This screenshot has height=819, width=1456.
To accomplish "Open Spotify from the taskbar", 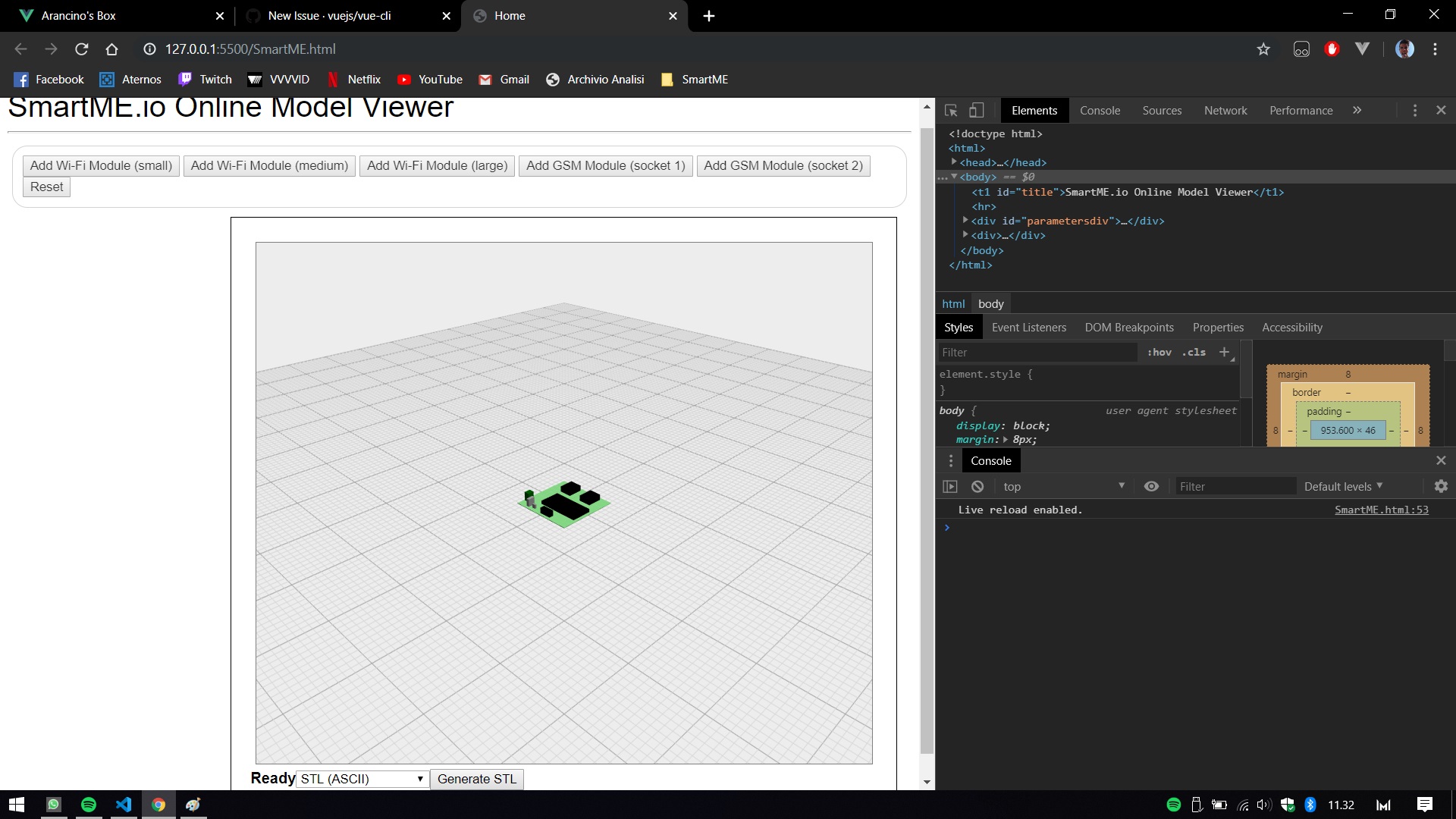I will tap(89, 805).
